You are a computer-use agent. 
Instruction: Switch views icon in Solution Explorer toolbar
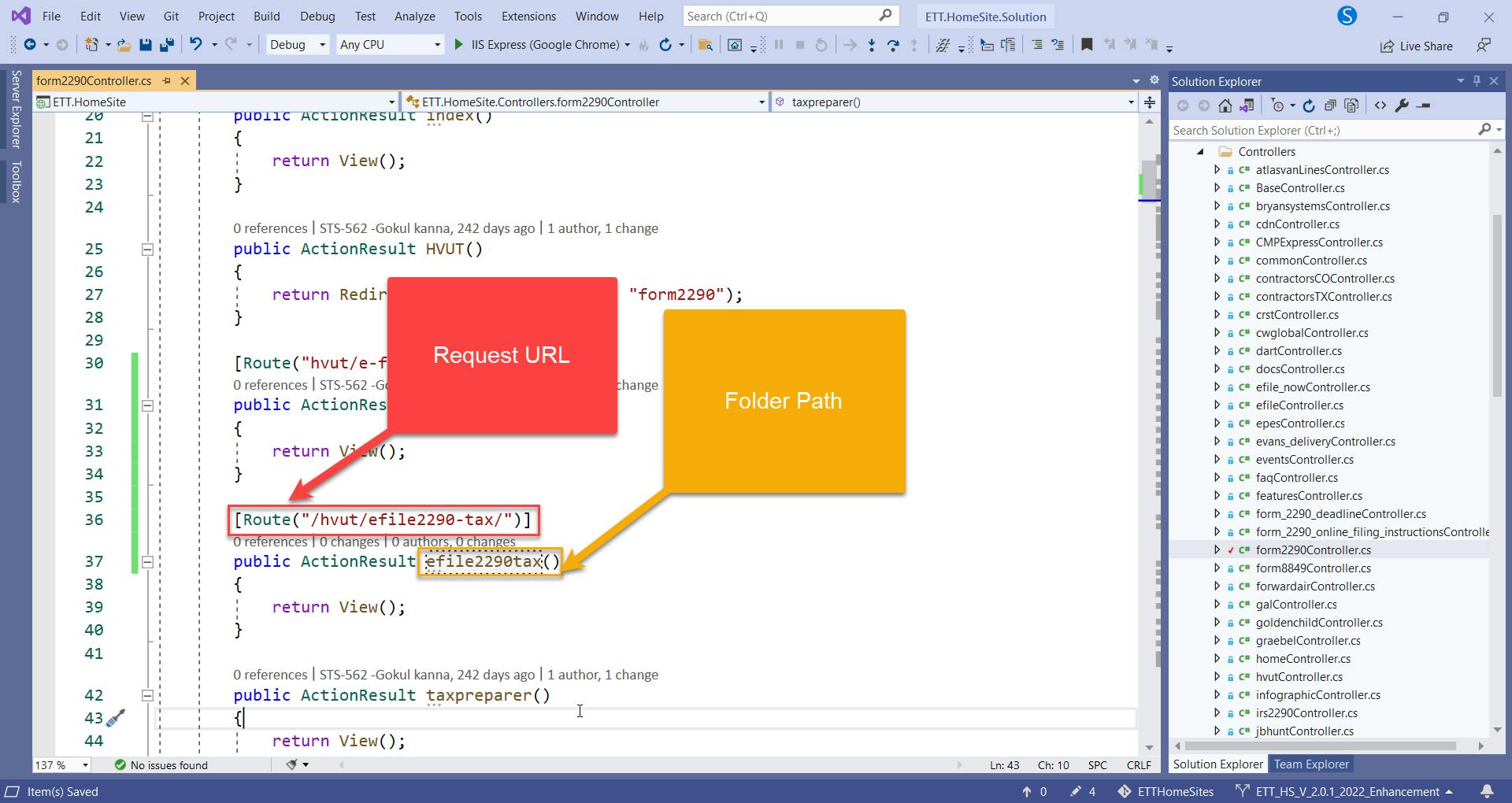pyautogui.click(x=1247, y=105)
